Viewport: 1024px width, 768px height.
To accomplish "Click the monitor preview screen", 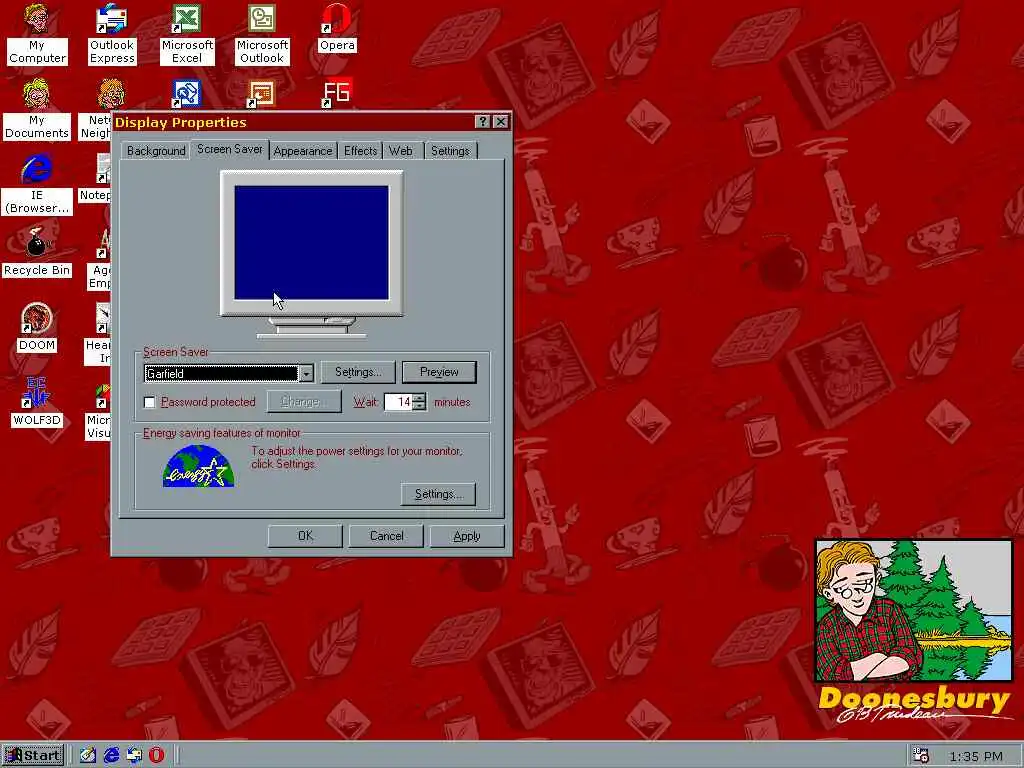I will pyautogui.click(x=312, y=242).
